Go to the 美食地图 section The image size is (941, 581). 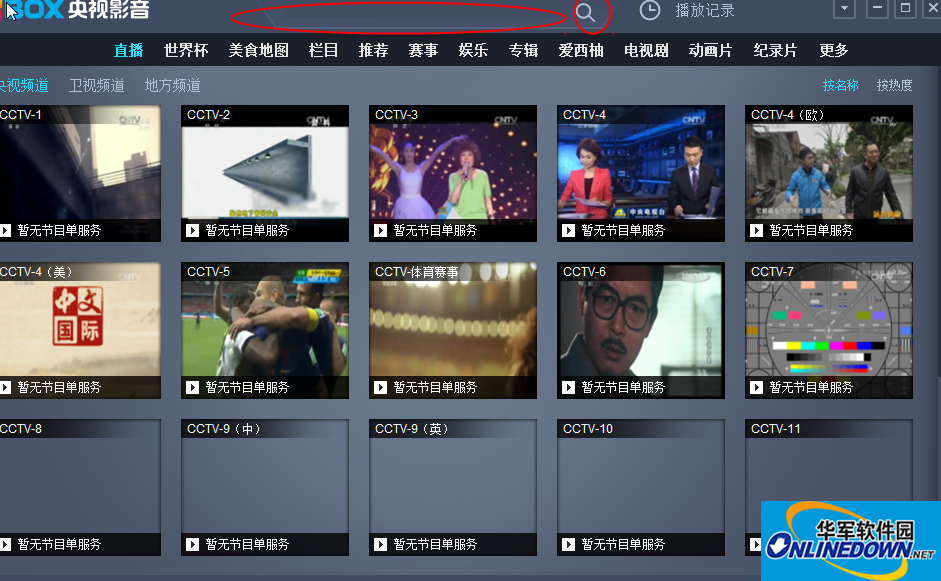click(x=259, y=50)
